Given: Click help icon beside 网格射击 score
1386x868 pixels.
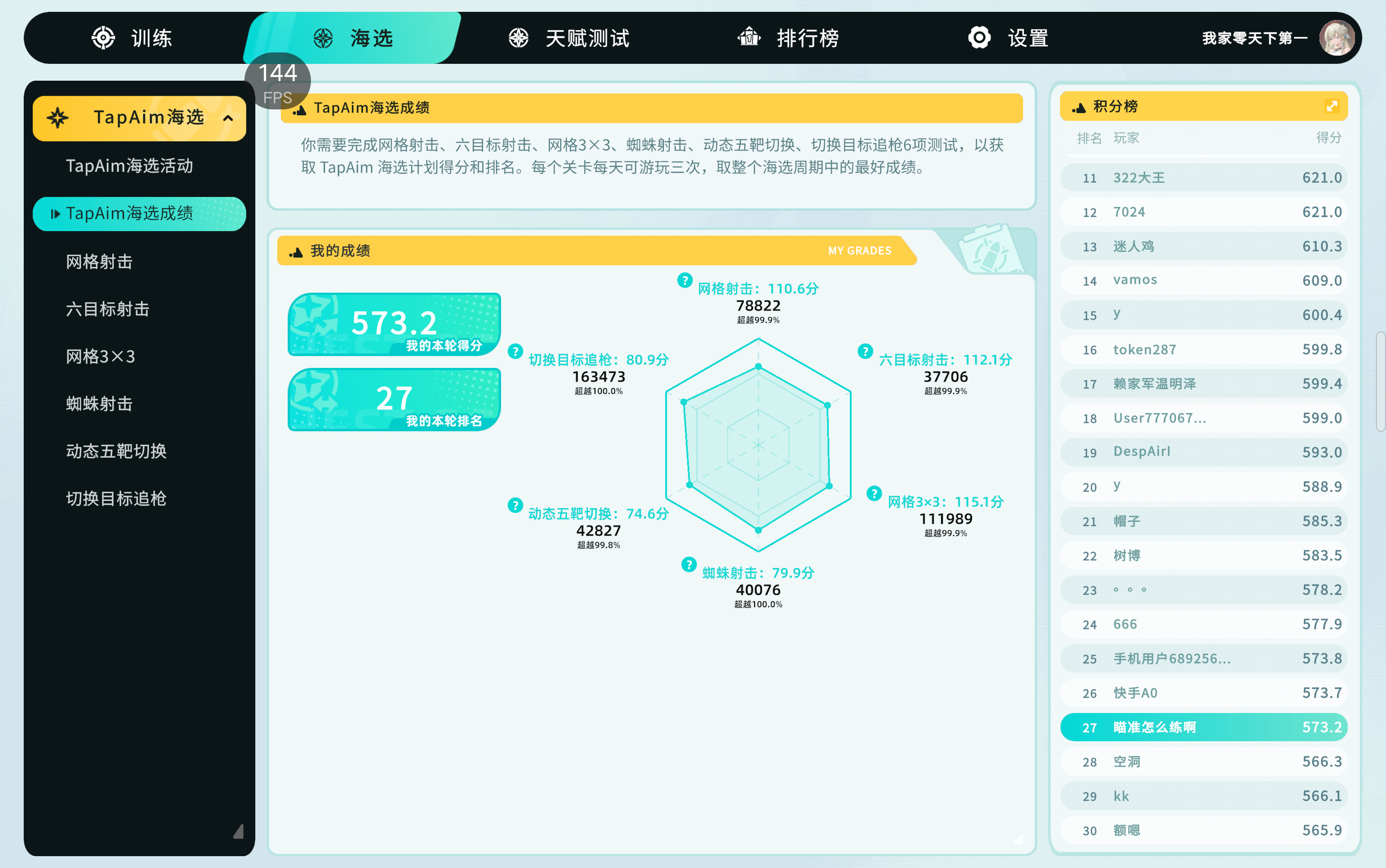Looking at the screenshot, I should click(684, 280).
